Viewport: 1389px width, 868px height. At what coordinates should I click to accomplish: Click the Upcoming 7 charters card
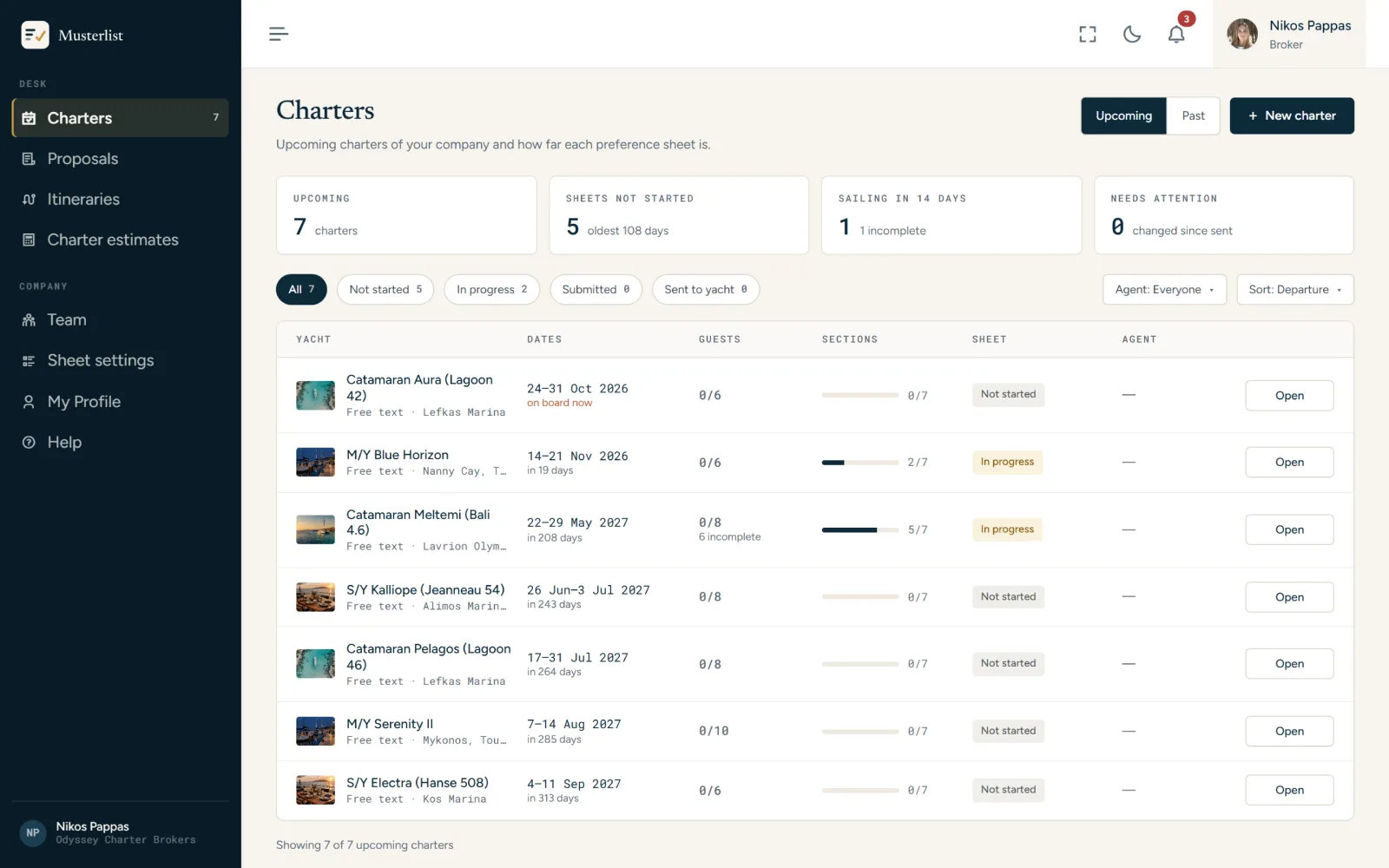tap(406, 215)
